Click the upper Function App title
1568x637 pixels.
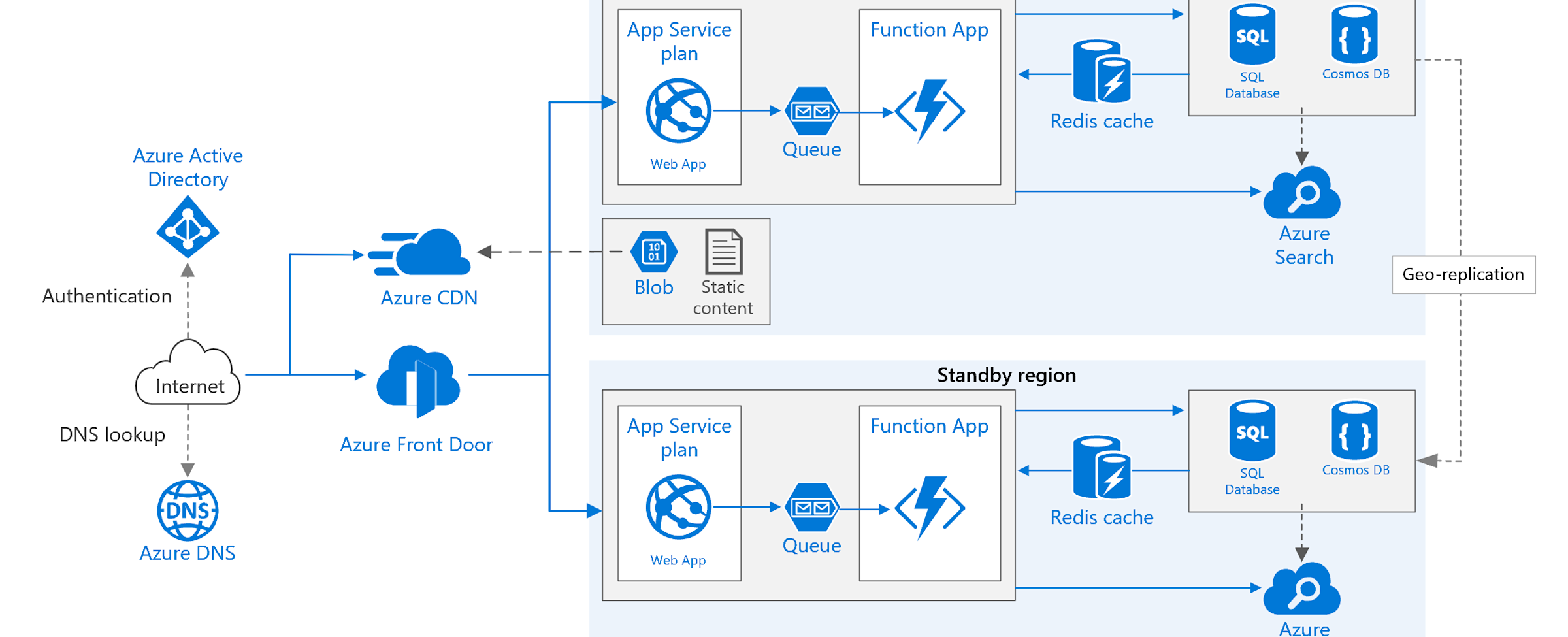[929, 29]
